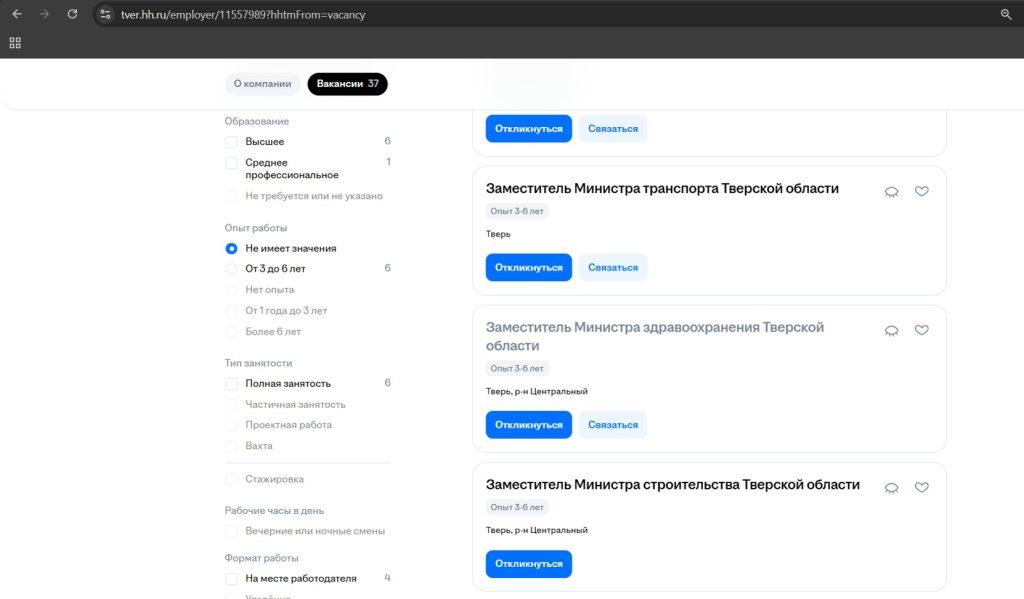Hide the transport deputy minister vacancy
The image size is (1024, 599).
[891, 191]
